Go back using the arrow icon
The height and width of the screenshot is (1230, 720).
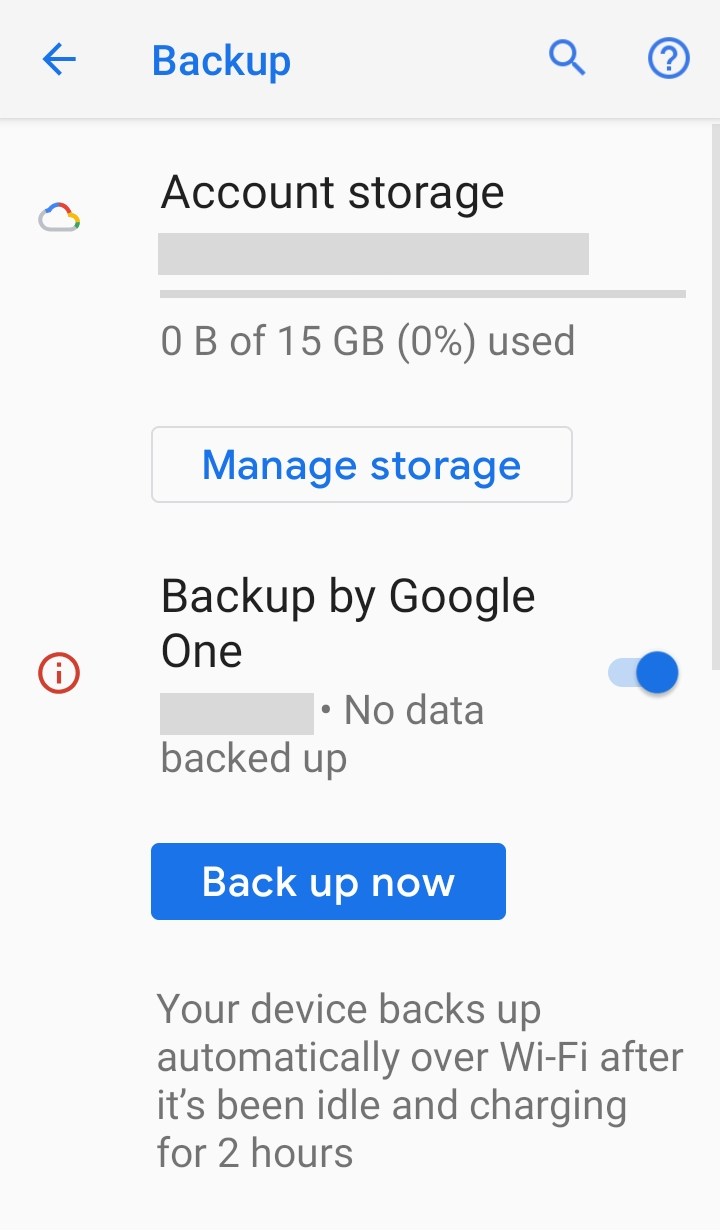(x=59, y=60)
